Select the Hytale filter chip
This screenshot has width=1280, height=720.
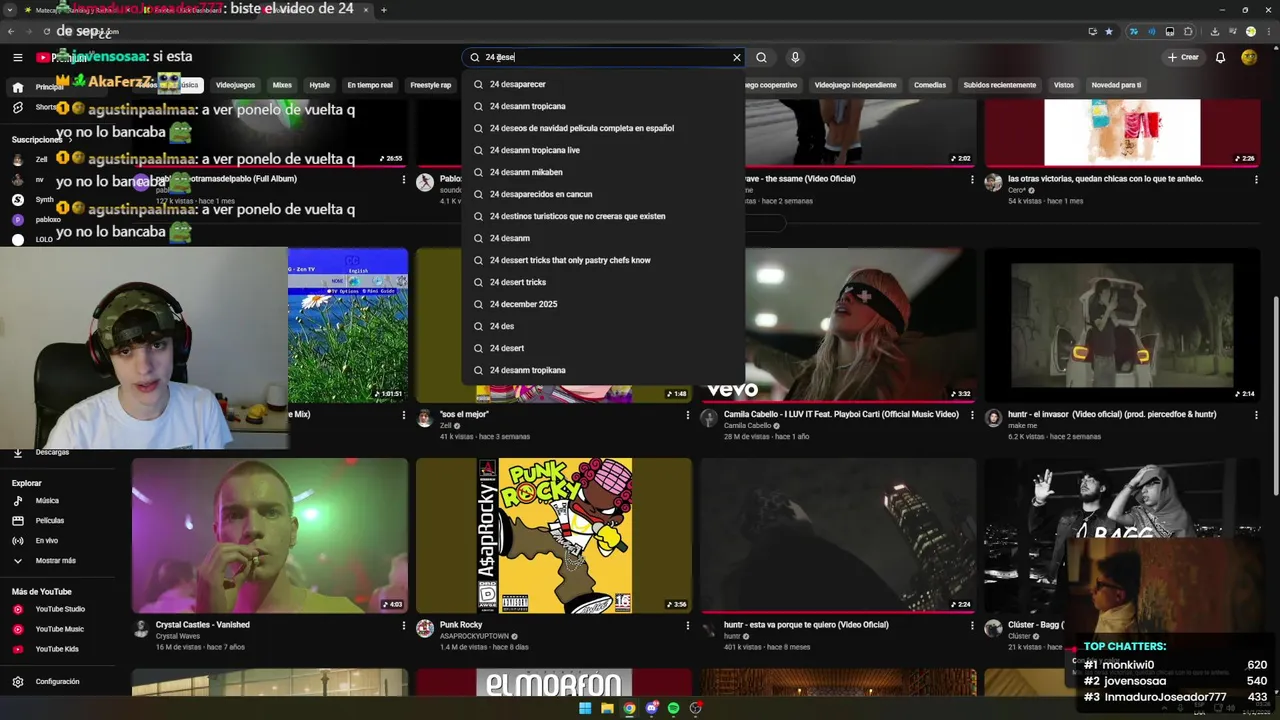click(319, 85)
